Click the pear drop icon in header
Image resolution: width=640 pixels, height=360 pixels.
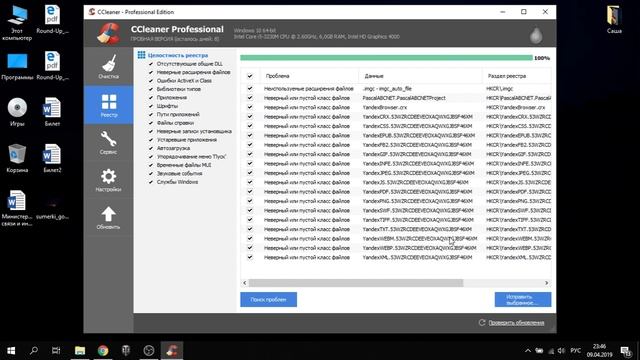536,36
